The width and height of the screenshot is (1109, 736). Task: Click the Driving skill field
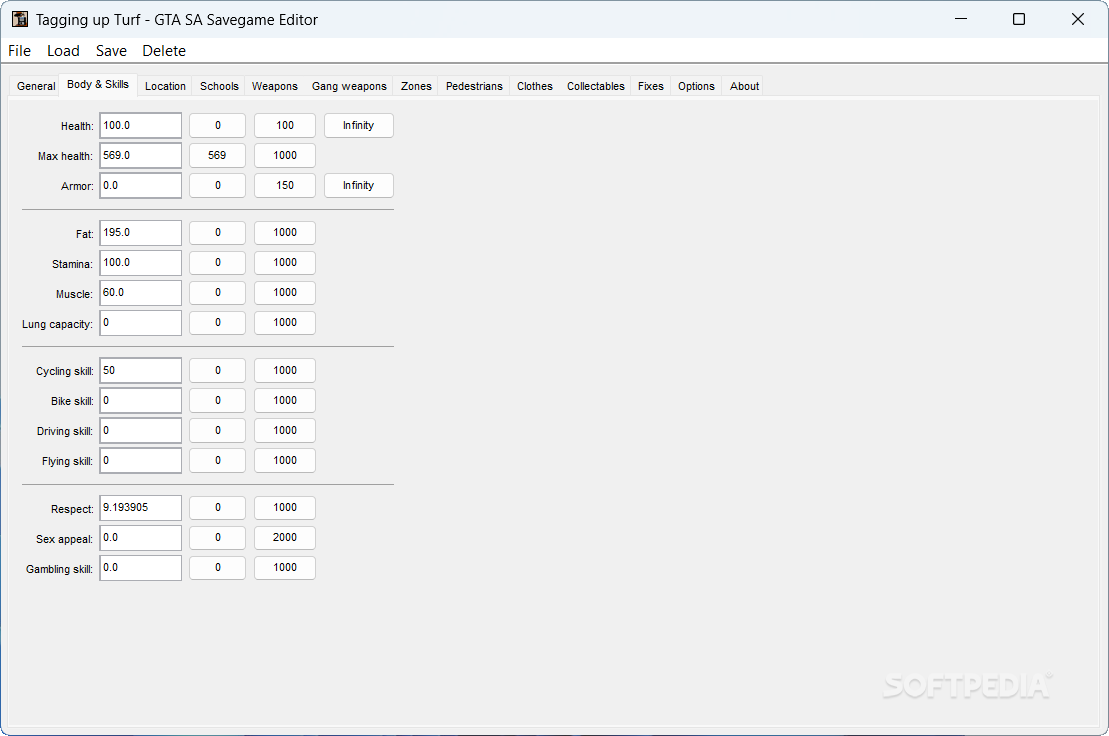[141, 431]
